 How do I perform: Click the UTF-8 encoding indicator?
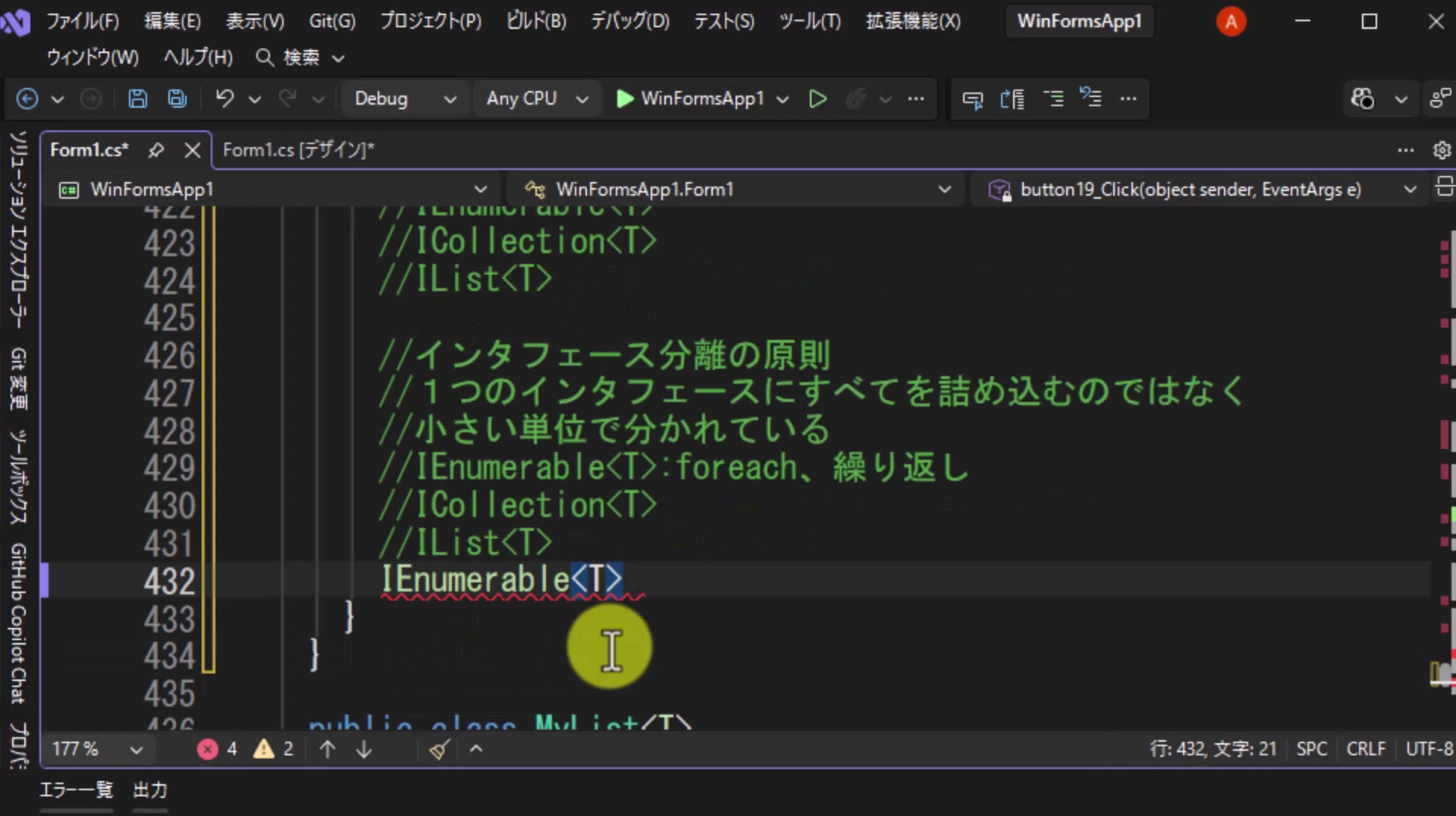1429,749
